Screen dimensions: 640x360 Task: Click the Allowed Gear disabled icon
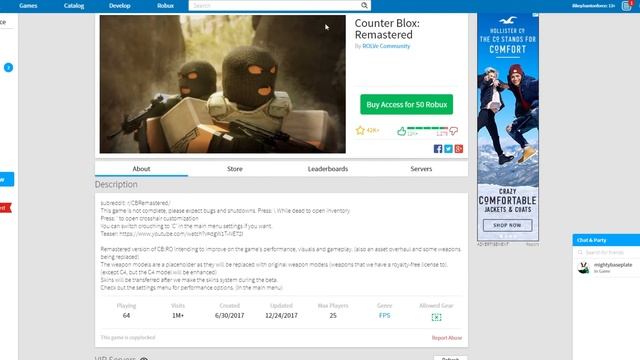tap(436, 317)
